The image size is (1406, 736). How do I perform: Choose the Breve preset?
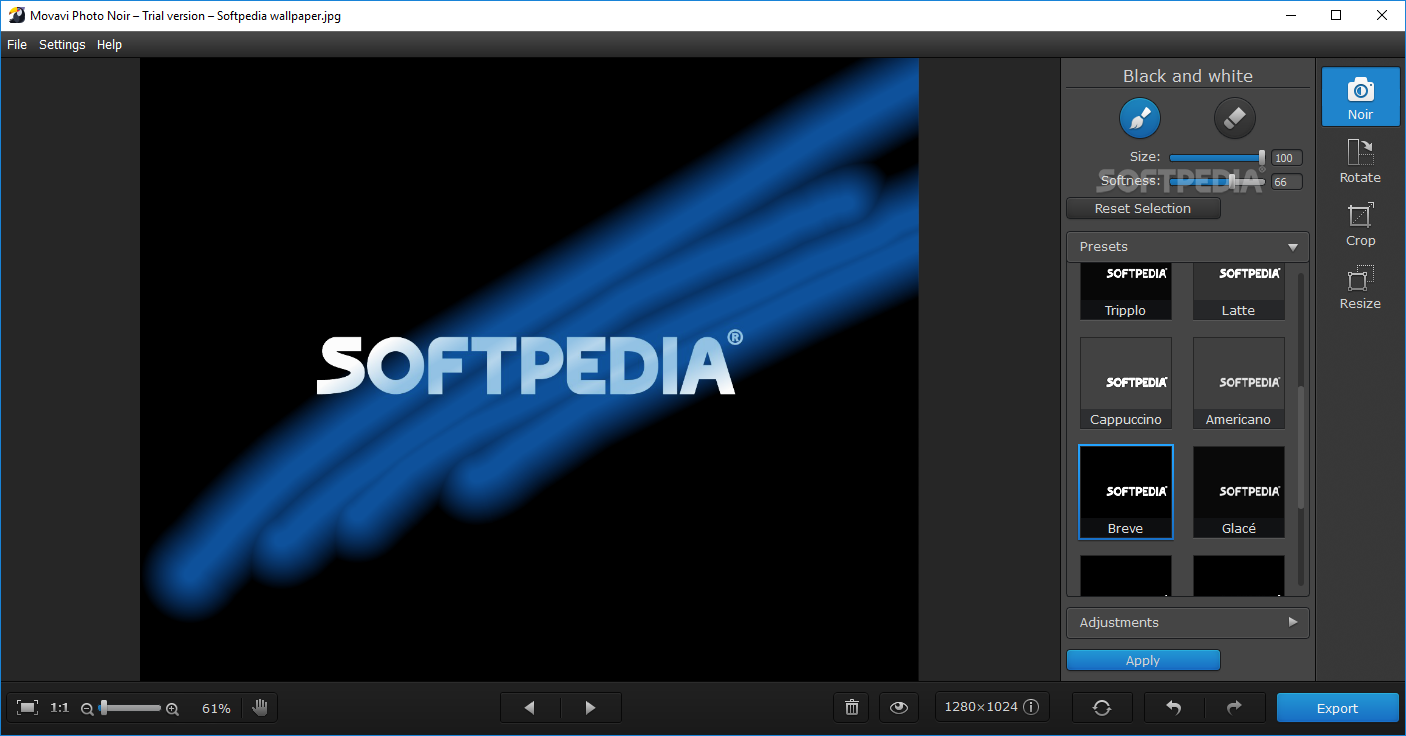(x=1125, y=492)
